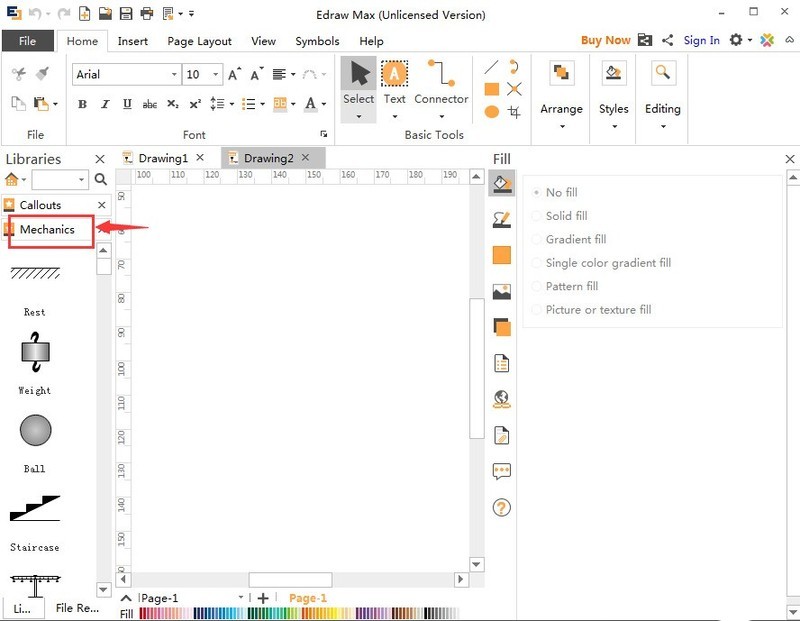Open the picture panel icon
Screen dimensions: 800x621
(502, 291)
